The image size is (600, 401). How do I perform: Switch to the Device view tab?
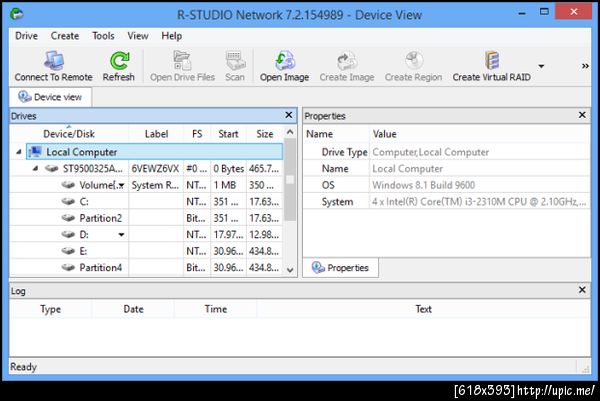point(51,97)
